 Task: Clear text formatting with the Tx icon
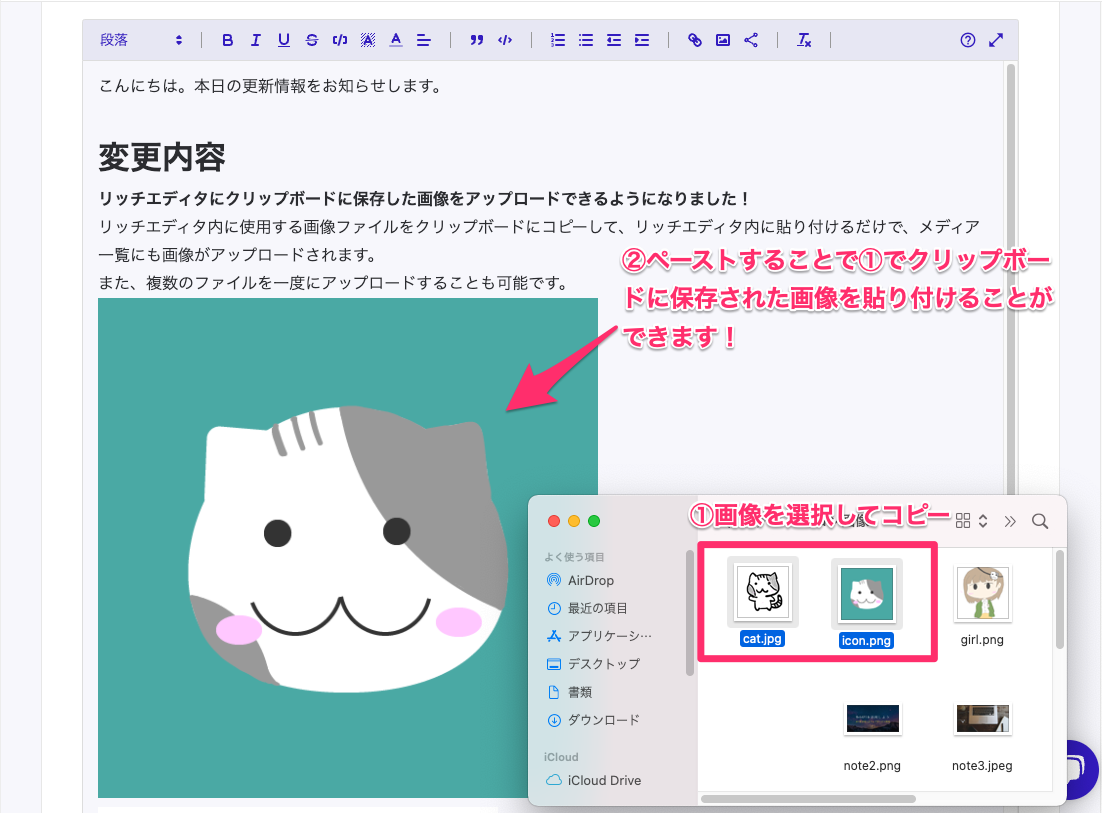coord(804,40)
